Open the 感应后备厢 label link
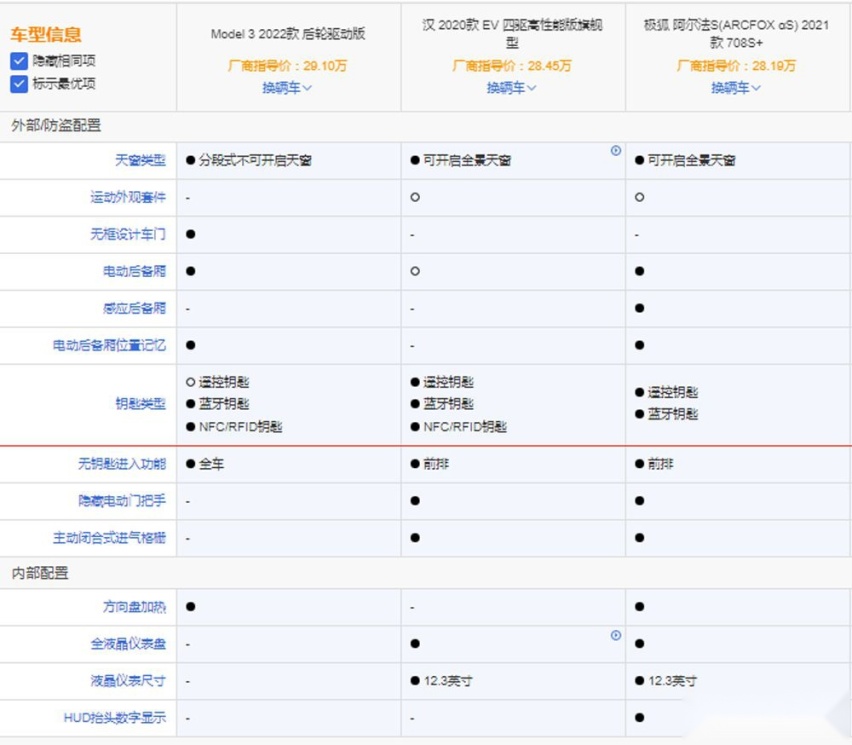852x745 pixels. point(134,308)
